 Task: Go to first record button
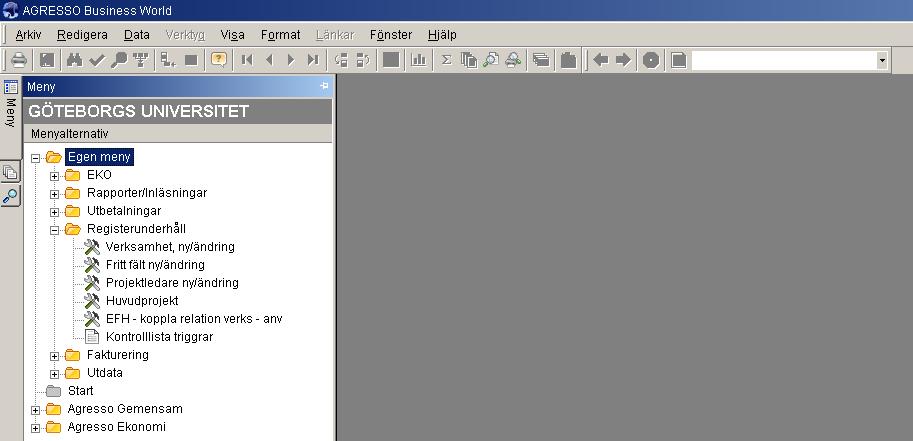click(247, 60)
